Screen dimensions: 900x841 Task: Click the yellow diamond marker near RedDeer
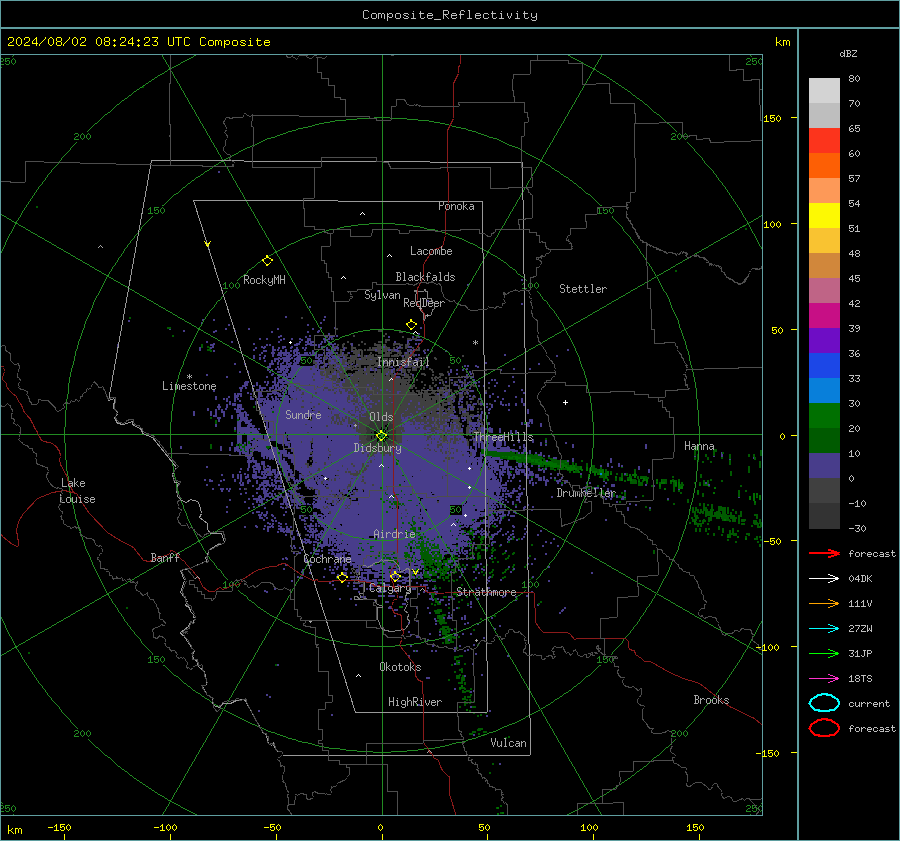(412, 325)
